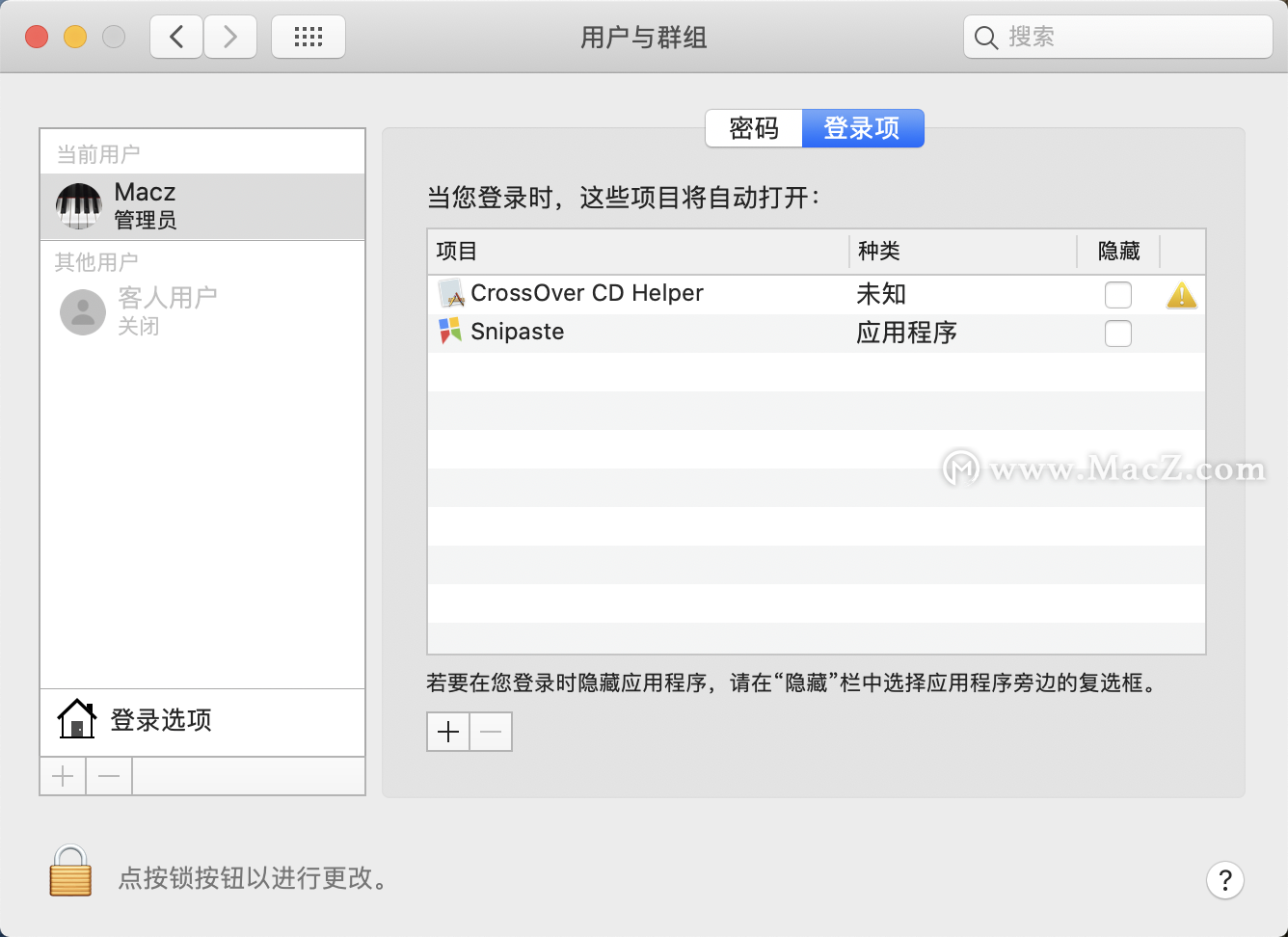Open help with the question mark button
This screenshot has width=1288, height=937.
tap(1224, 879)
